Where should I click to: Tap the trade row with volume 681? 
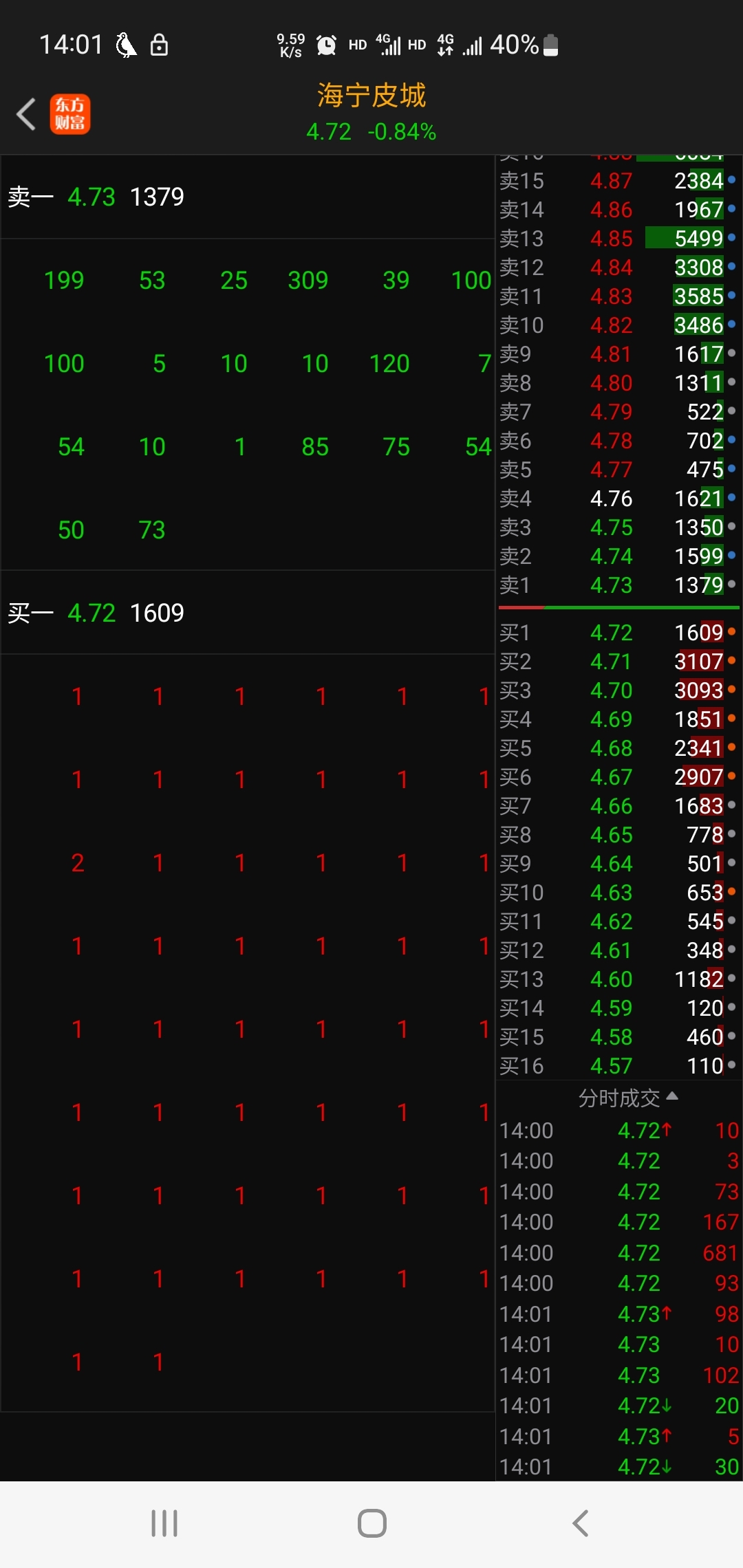click(618, 1253)
